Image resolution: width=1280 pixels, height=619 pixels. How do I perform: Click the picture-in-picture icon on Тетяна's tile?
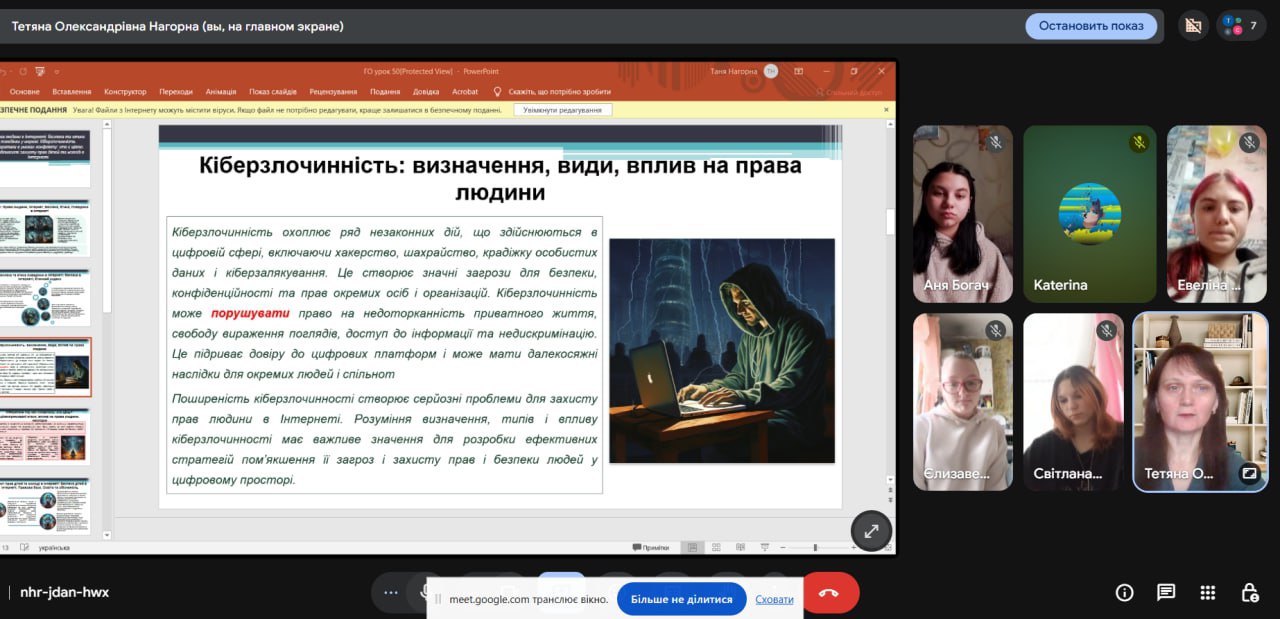tap(1249, 474)
